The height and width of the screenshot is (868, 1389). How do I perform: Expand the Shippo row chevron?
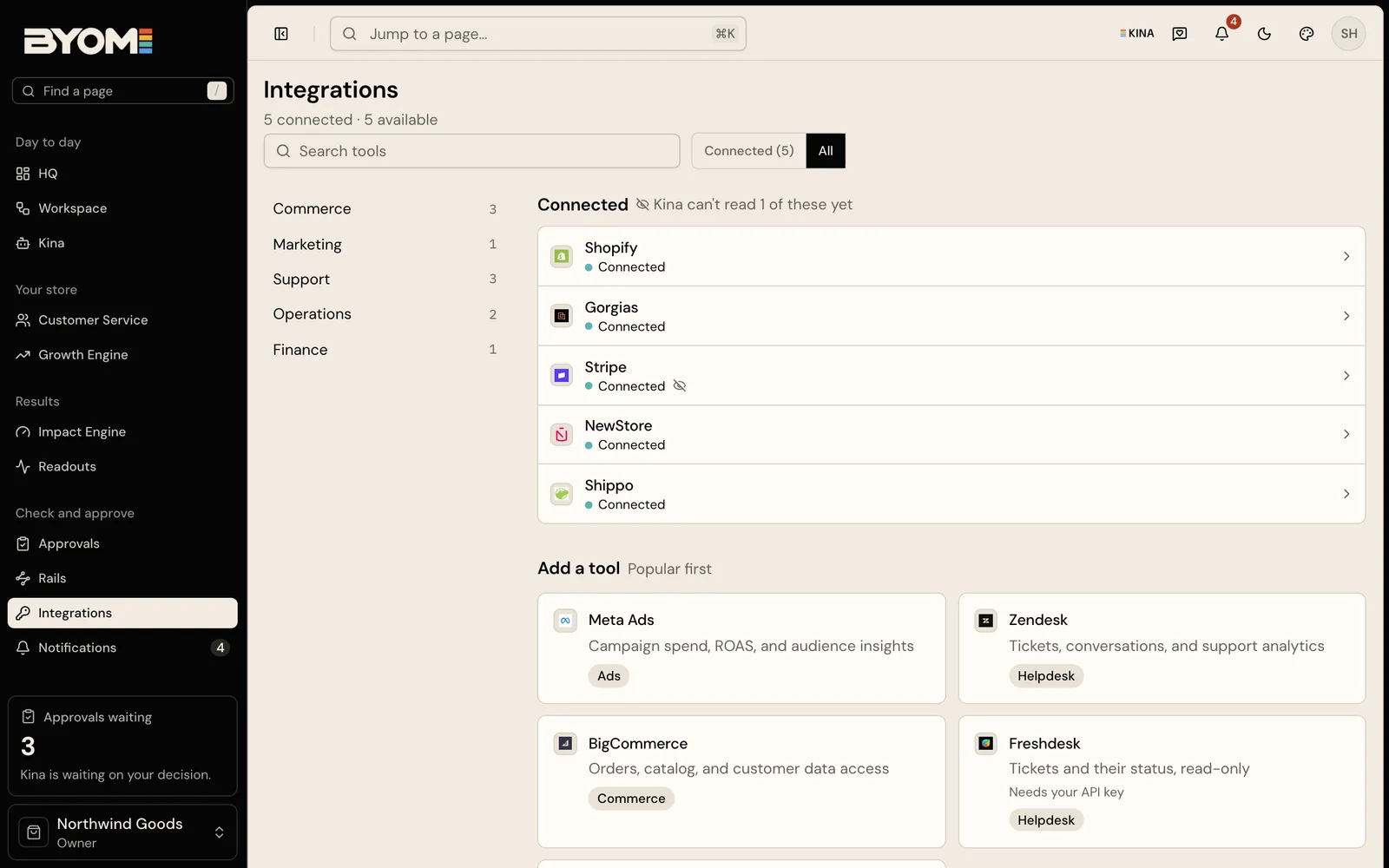tap(1346, 494)
